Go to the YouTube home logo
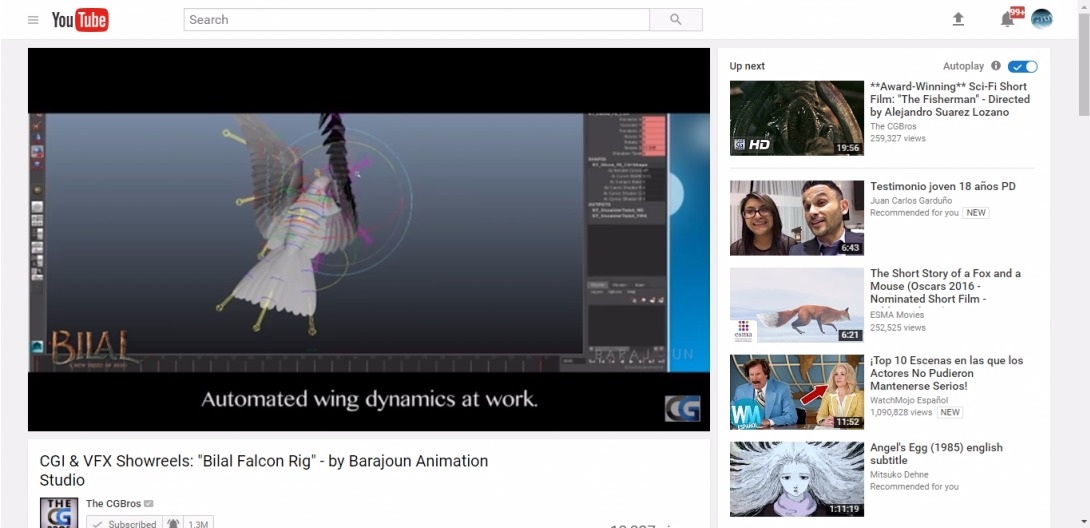 [x=80, y=19]
